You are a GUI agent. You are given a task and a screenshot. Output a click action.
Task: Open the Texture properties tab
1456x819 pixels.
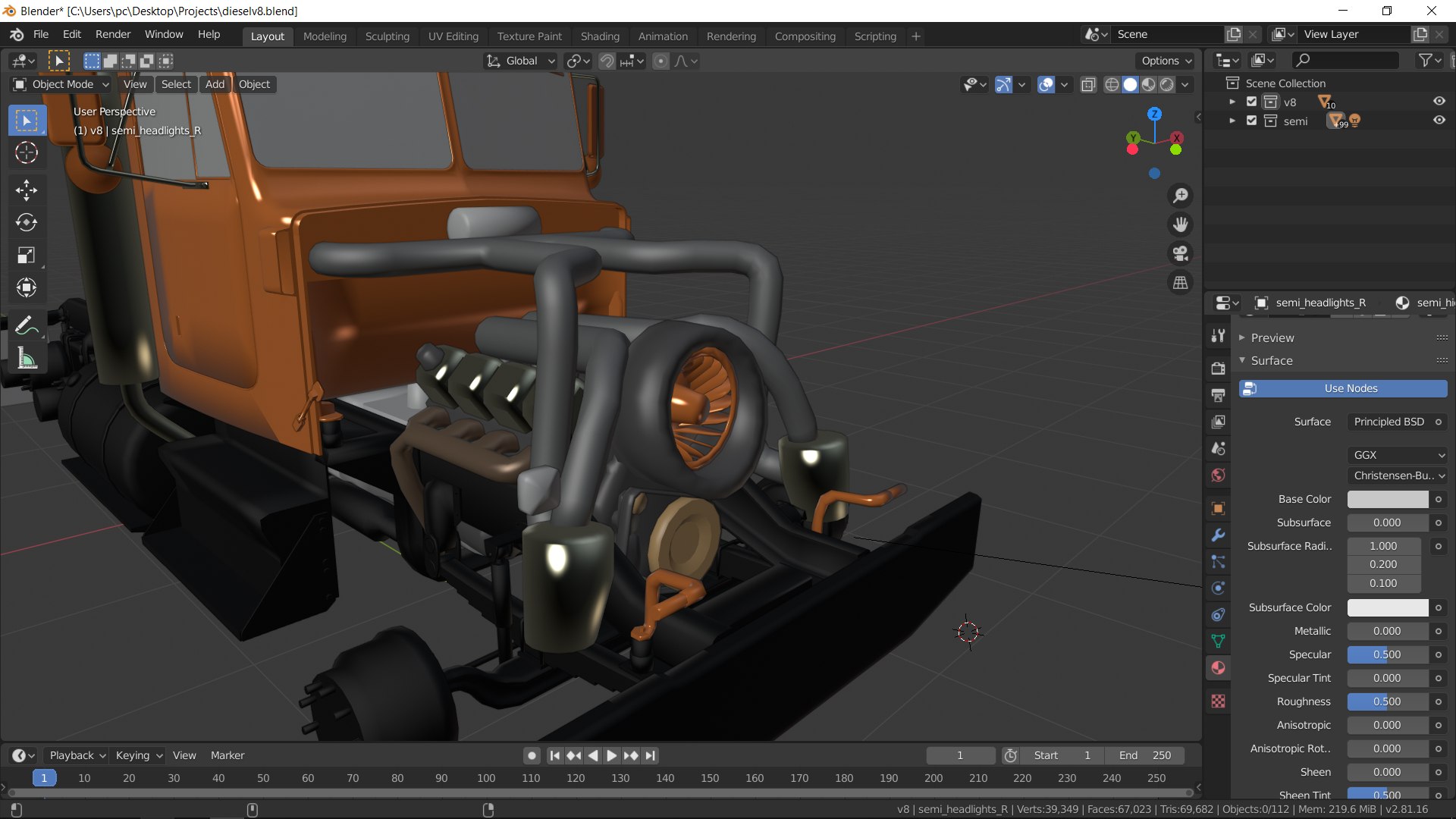coord(1218,701)
